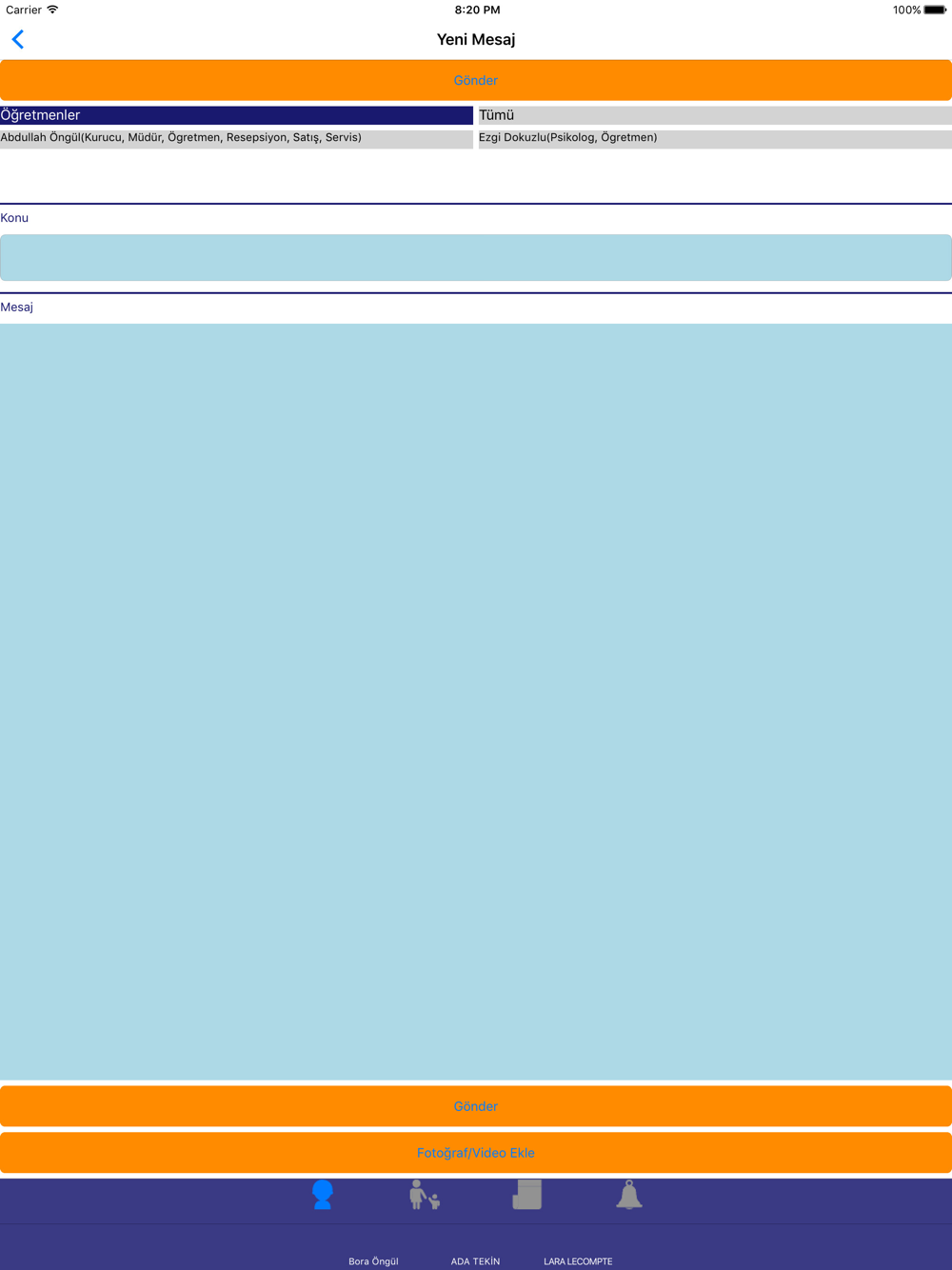Choose recipient Ezgi Dokuzlu
Viewport: 952px width, 1270px height.
pos(715,138)
